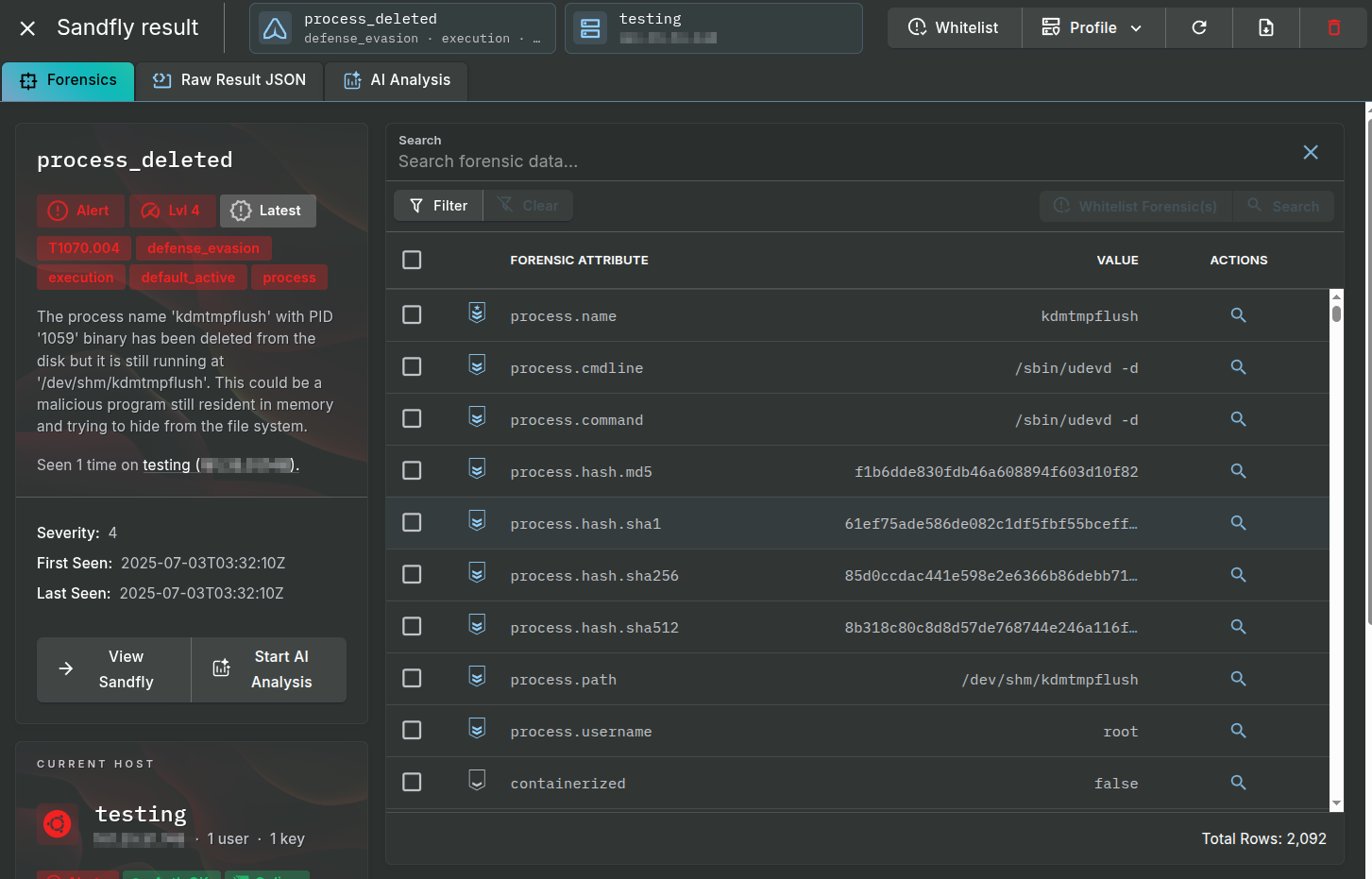The image size is (1372, 879).
Task: Close the Sandfly result view
Action: 27,28
